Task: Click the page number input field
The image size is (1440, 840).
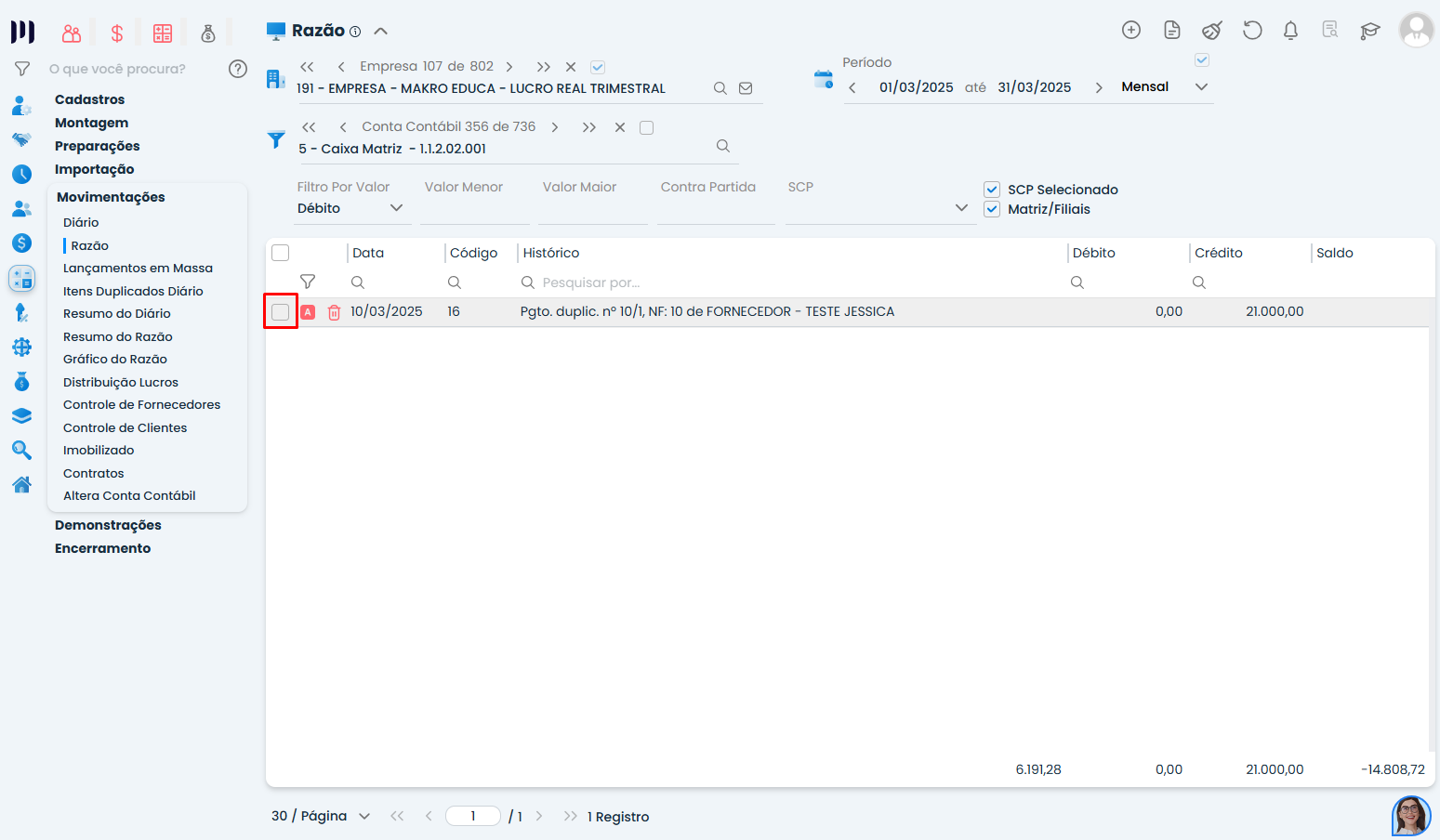Action: (x=473, y=816)
